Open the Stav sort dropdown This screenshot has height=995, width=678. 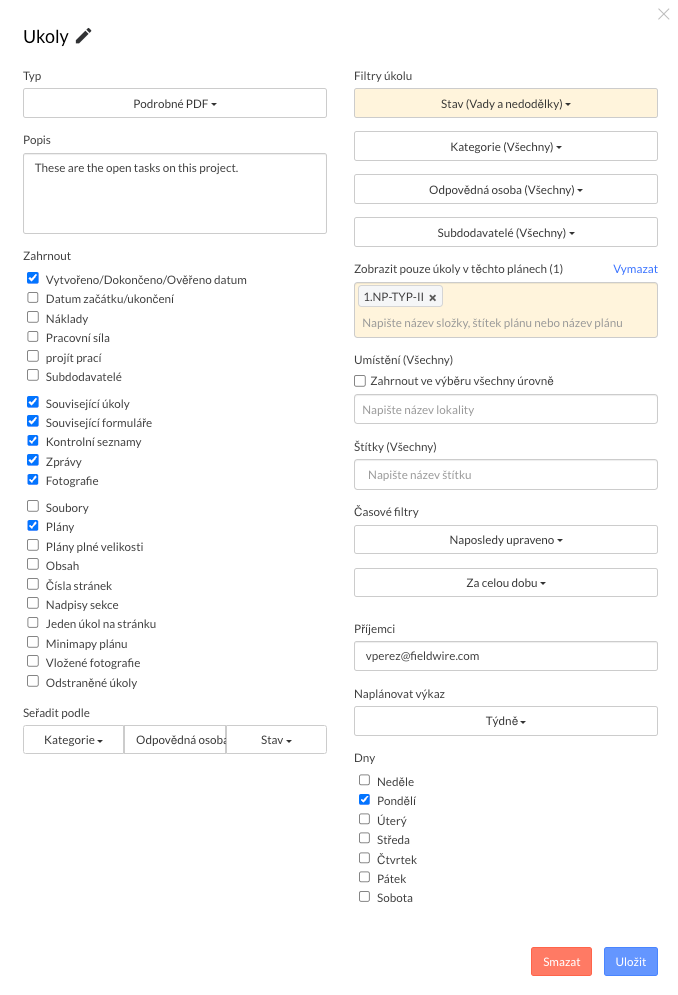click(276, 739)
